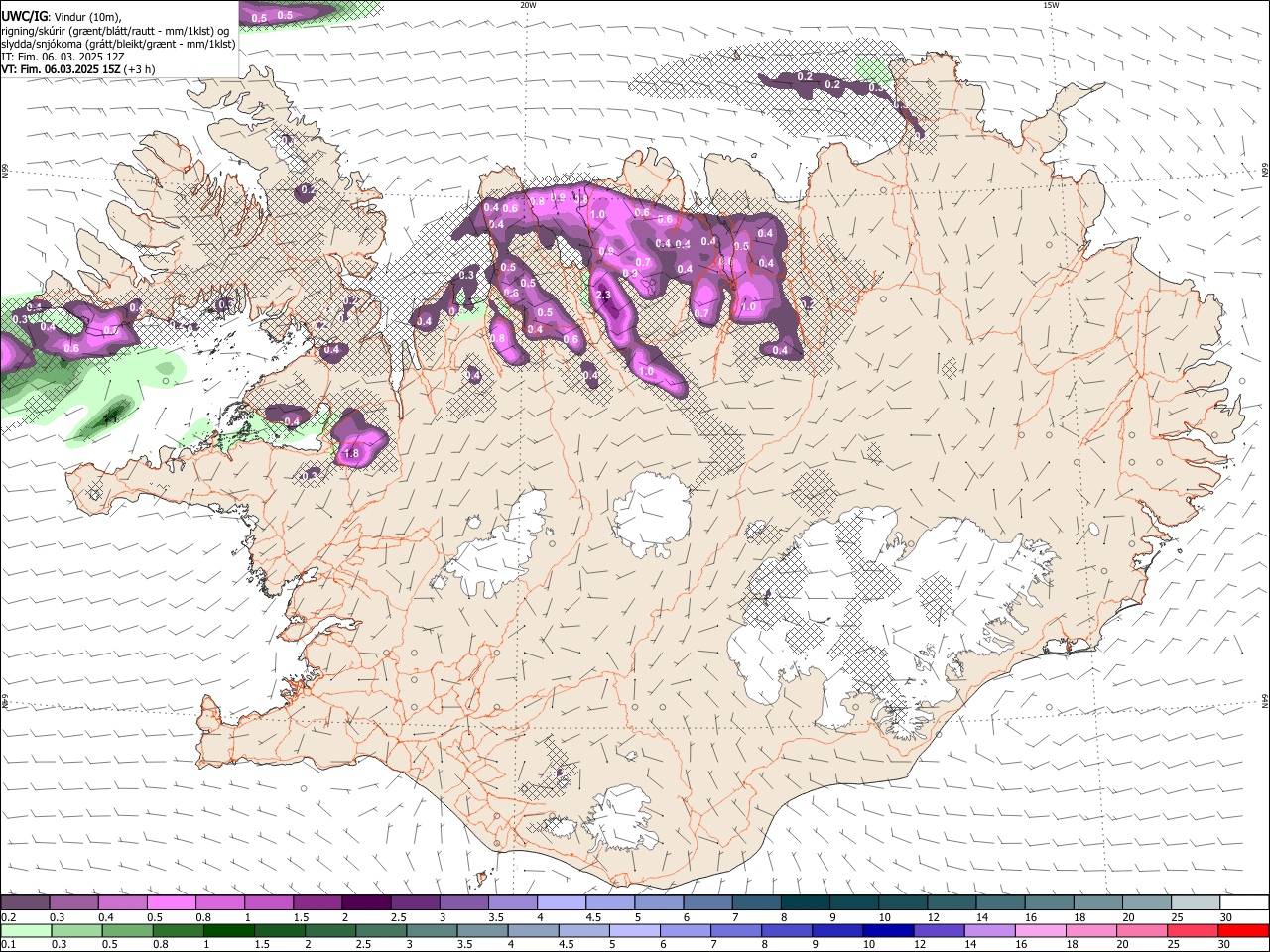
Task: Click the 'VT: Fim. 06.03.2025 15Z (+3 h)' line
Action: pos(77,69)
